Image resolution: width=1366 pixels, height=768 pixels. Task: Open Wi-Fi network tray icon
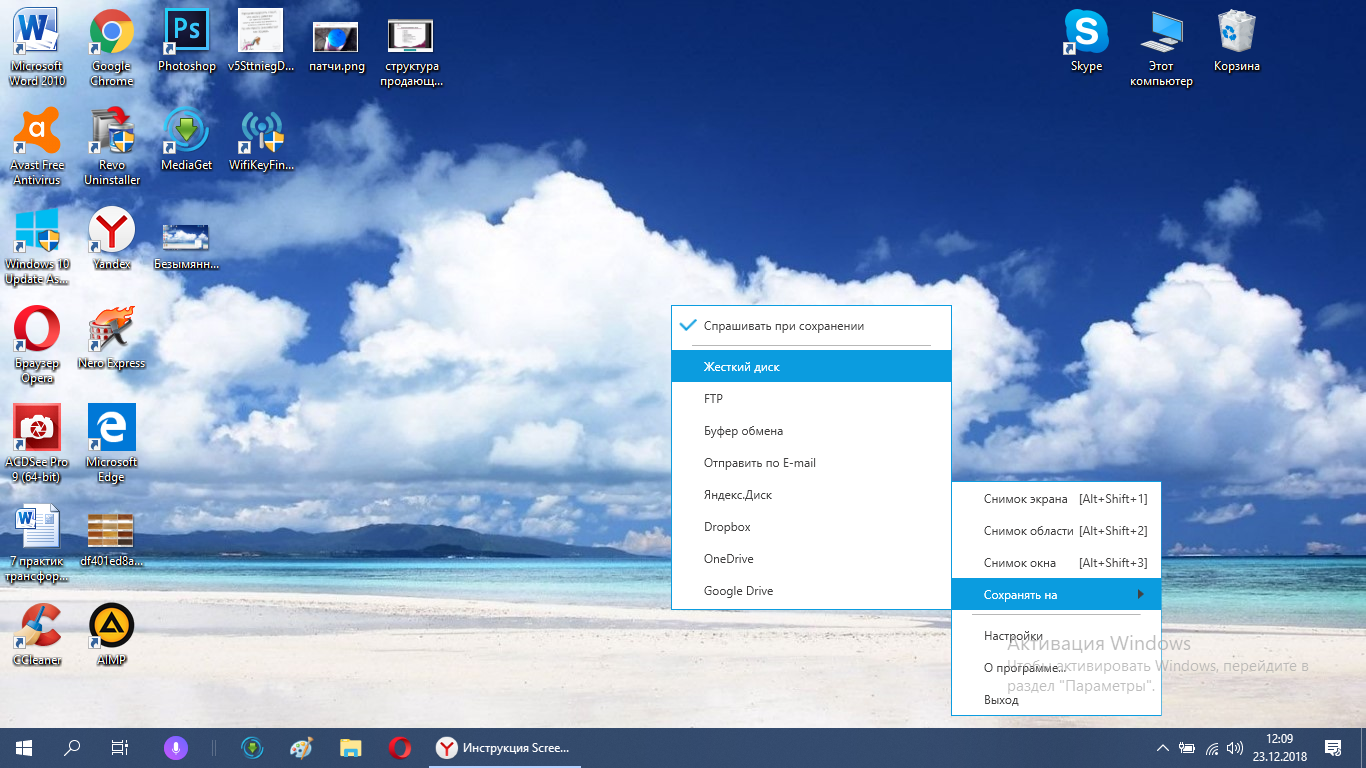pos(1212,747)
